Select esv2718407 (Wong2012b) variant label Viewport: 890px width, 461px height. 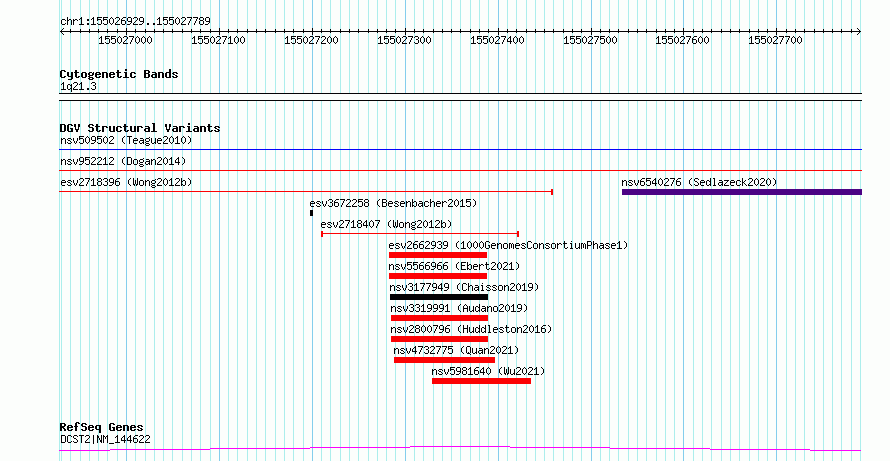pyautogui.click(x=387, y=224)
